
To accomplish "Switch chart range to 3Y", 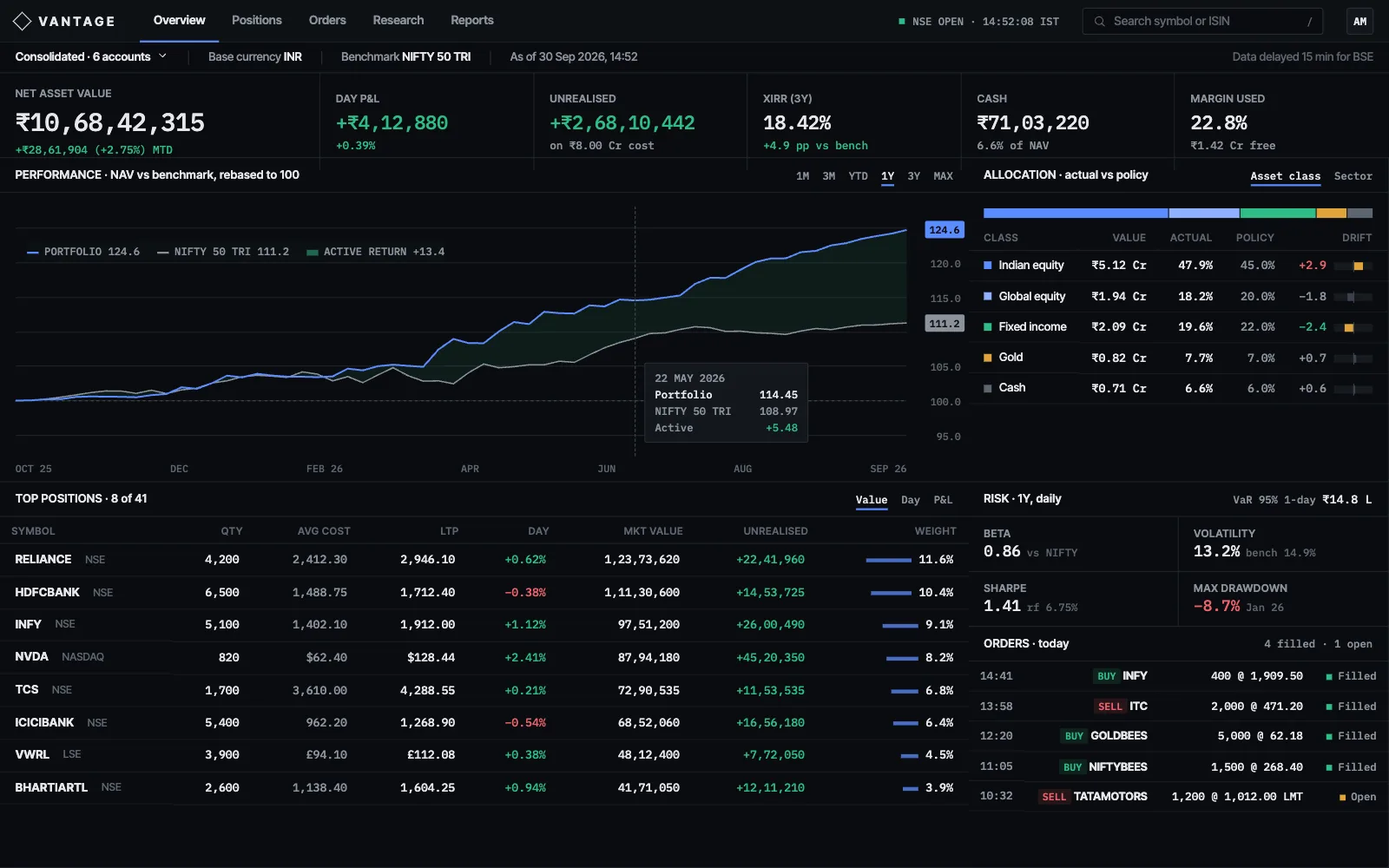I will coord(913,176).
